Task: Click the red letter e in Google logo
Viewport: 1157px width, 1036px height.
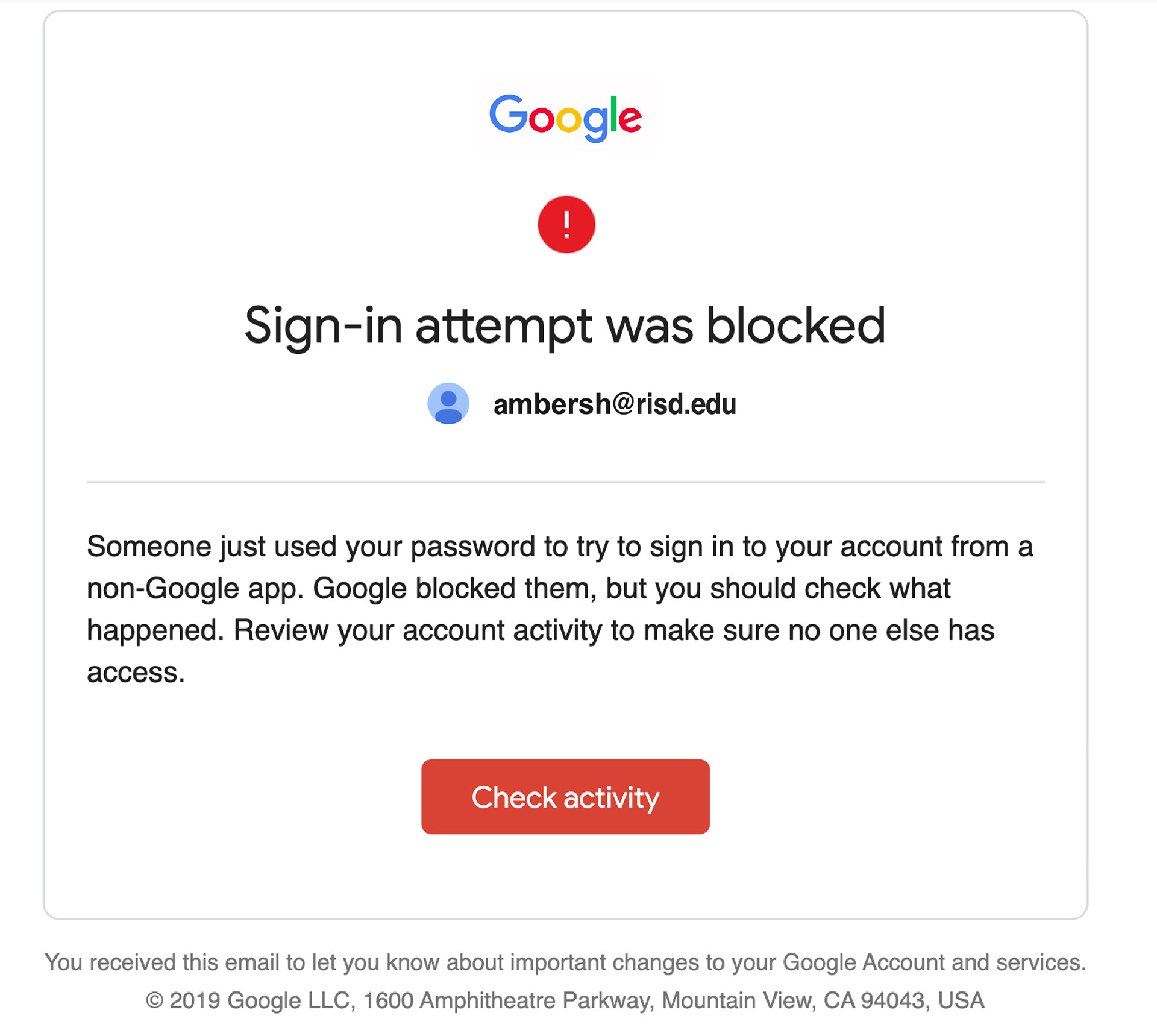Action: 630,119
